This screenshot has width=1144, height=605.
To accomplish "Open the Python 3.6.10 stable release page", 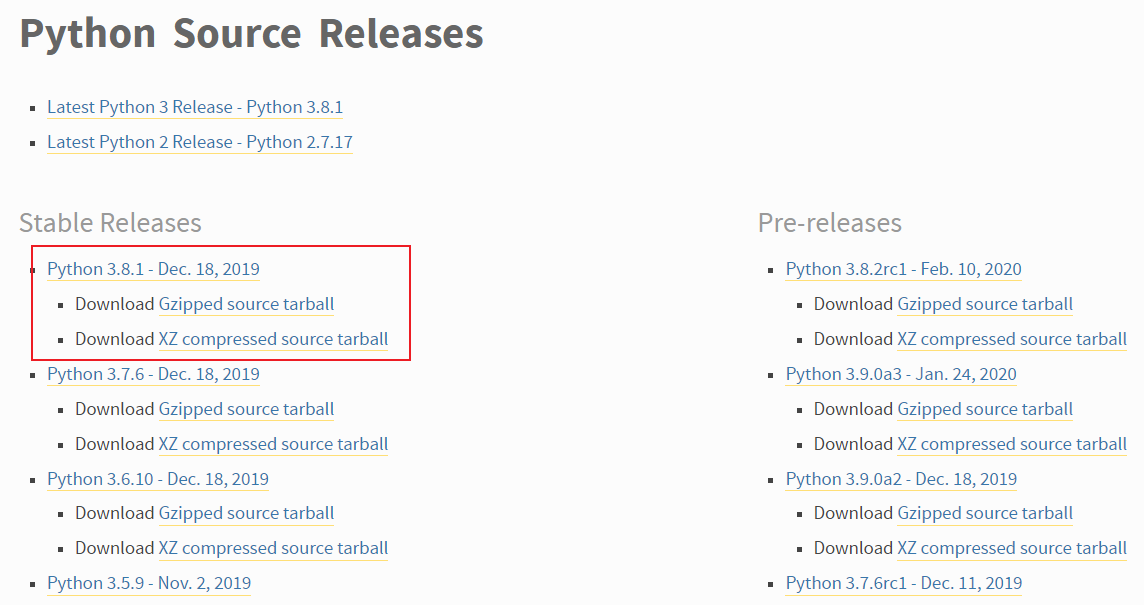I will (158, 479).
